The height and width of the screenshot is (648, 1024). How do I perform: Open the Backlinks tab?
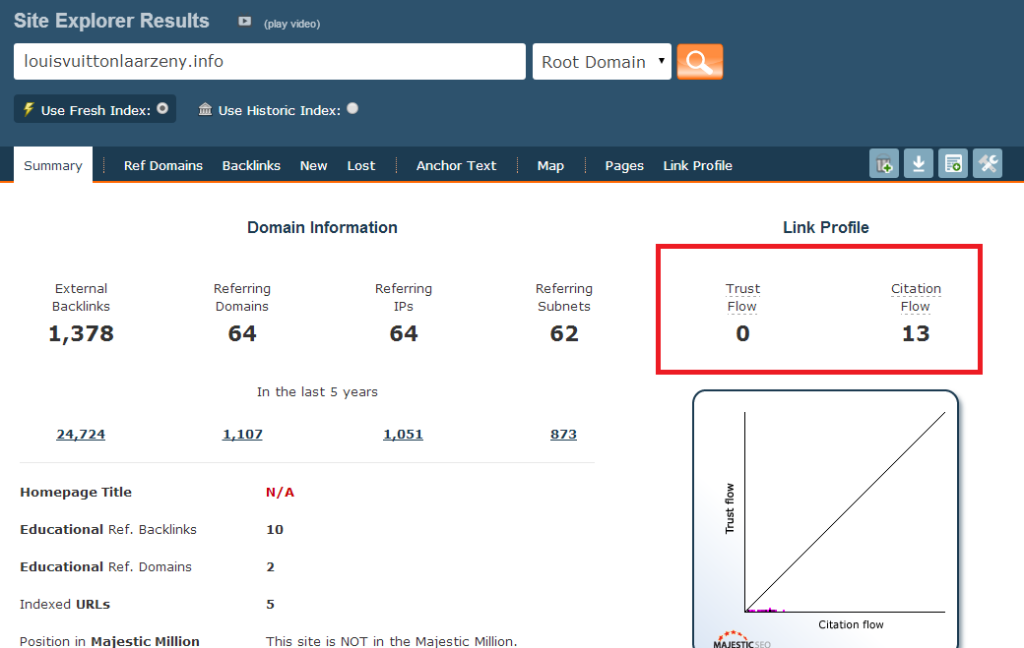[251, 165]
